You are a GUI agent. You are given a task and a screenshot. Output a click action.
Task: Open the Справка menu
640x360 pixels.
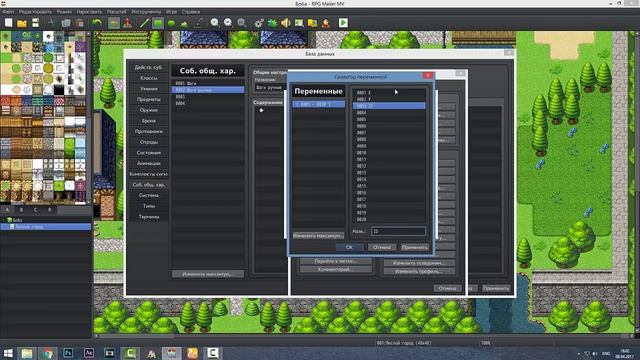[191, 11]
